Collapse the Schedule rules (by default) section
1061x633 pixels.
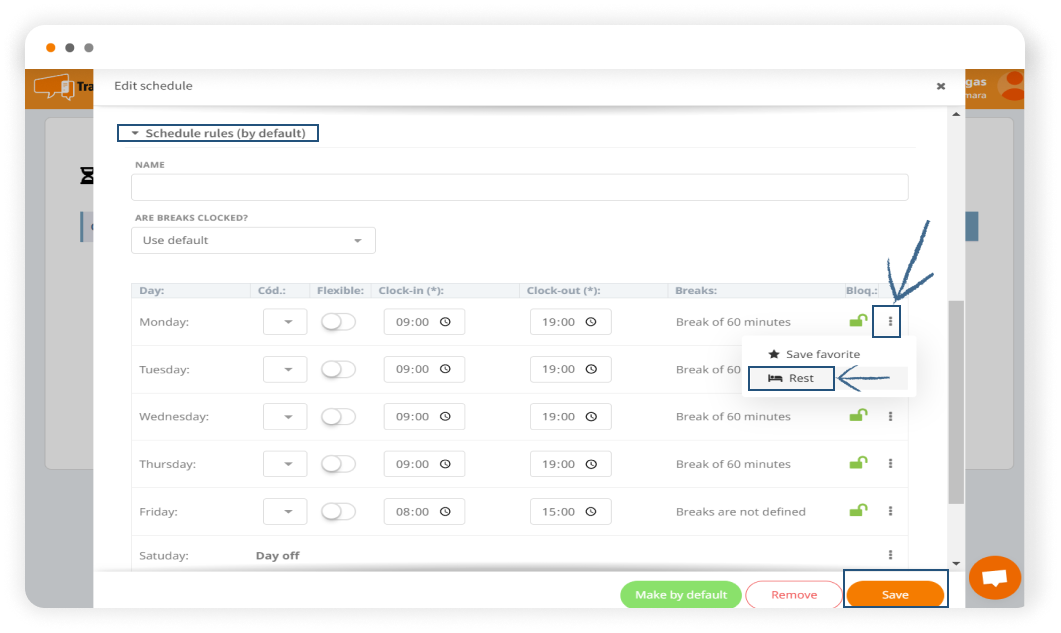[218, 133]
